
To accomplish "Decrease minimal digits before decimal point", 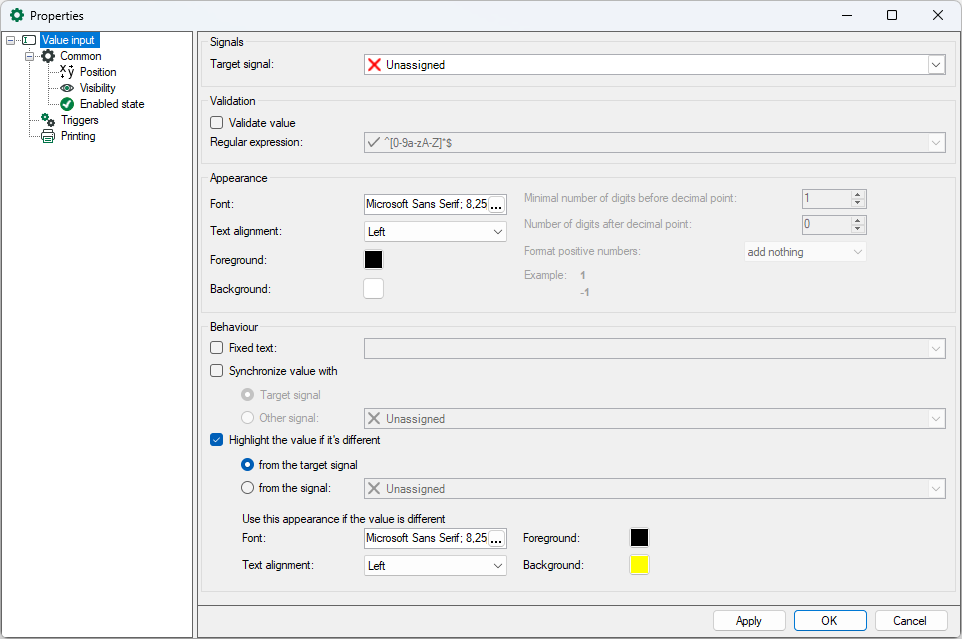I will 858,203.
